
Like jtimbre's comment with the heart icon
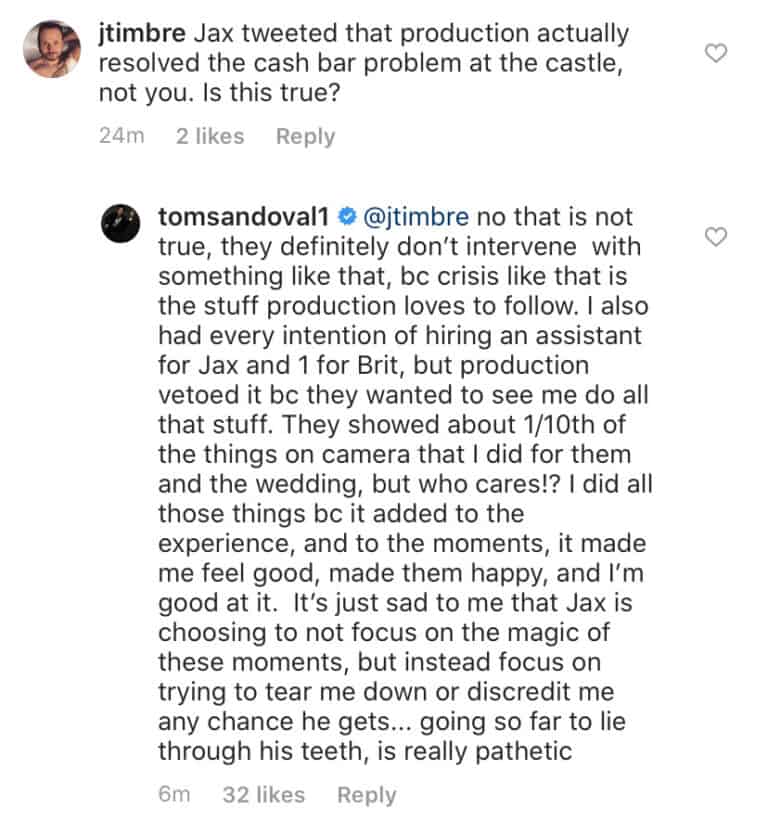pos(716,54)
